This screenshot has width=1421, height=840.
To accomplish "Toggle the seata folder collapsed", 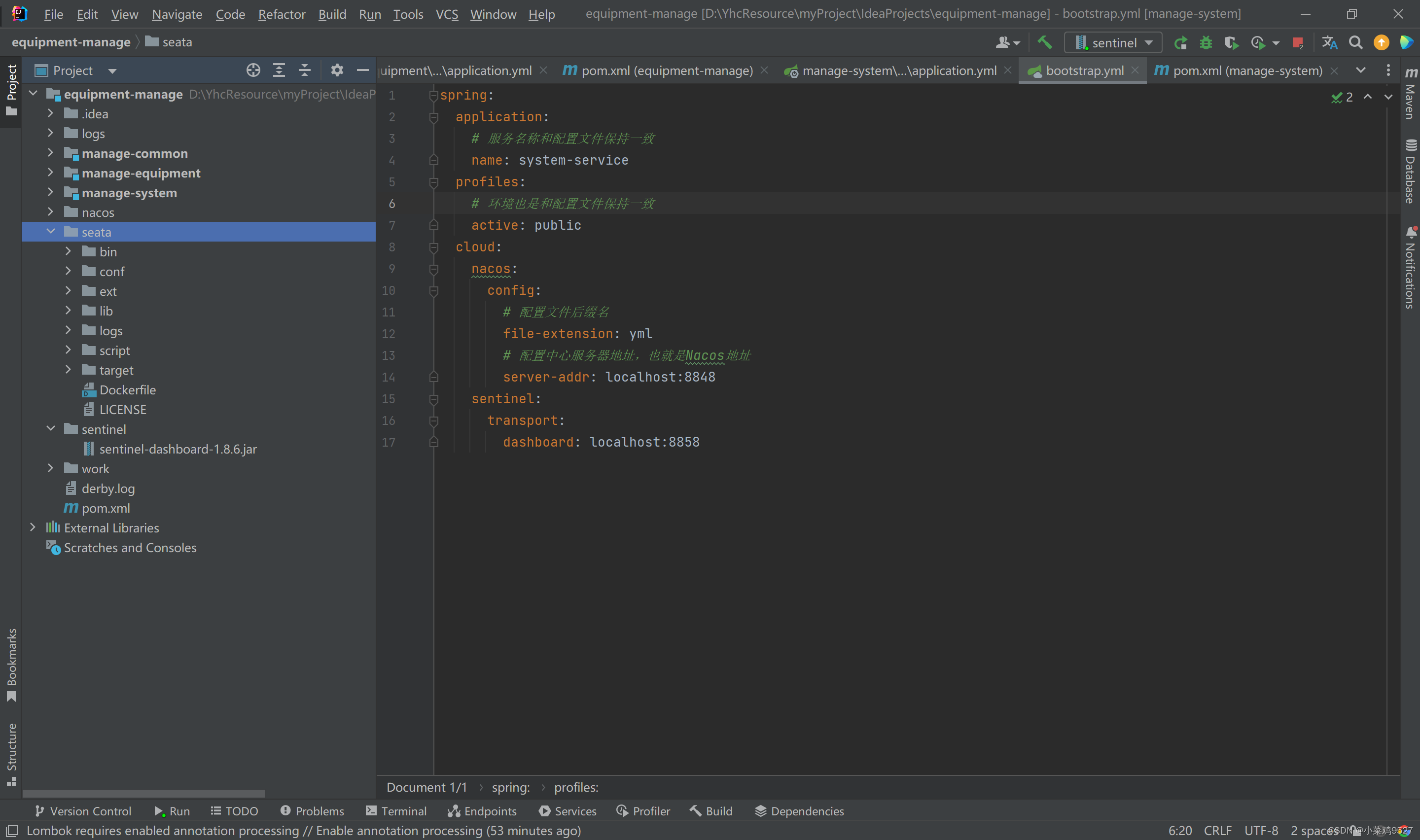I will [x=51, y=232].
